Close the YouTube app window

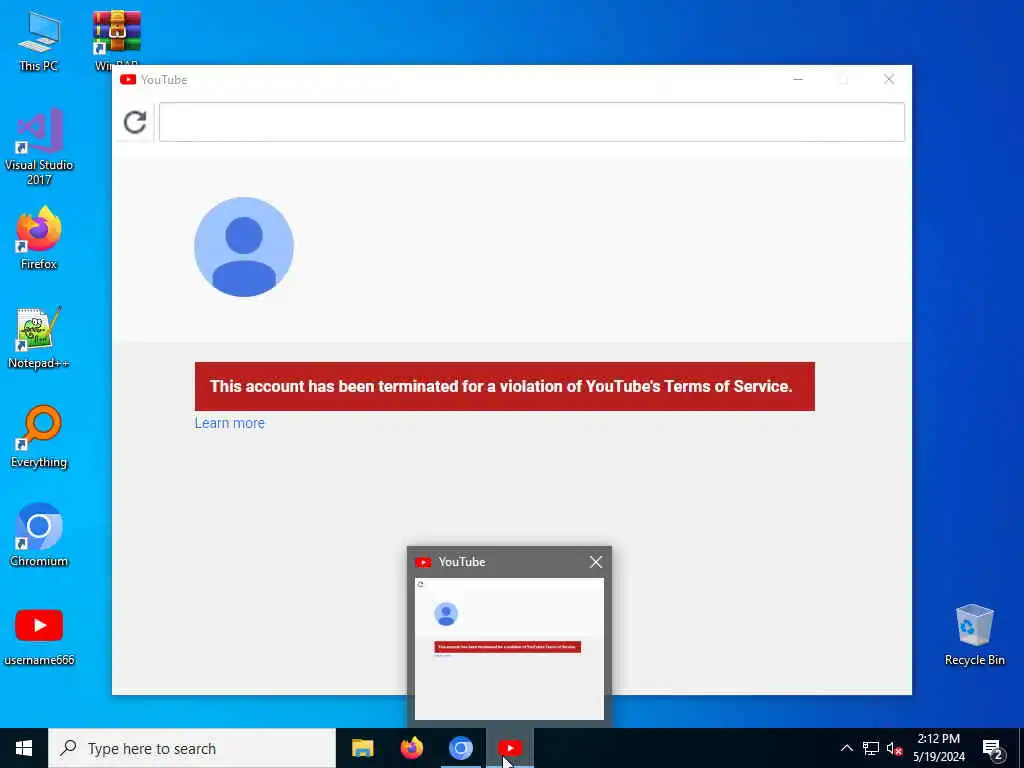[889, 80]
